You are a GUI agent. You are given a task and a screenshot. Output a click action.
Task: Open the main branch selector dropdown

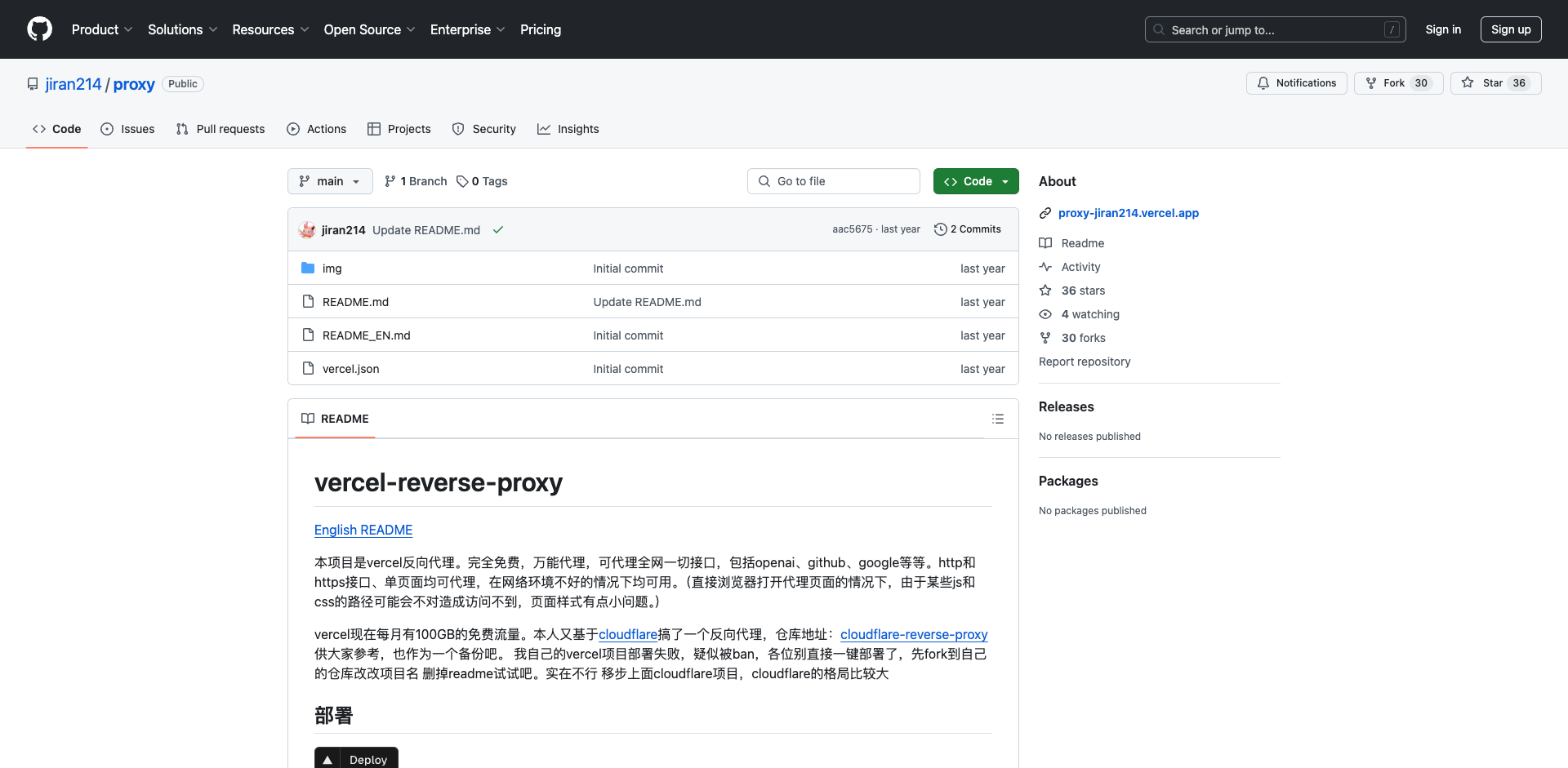[330, 181]
